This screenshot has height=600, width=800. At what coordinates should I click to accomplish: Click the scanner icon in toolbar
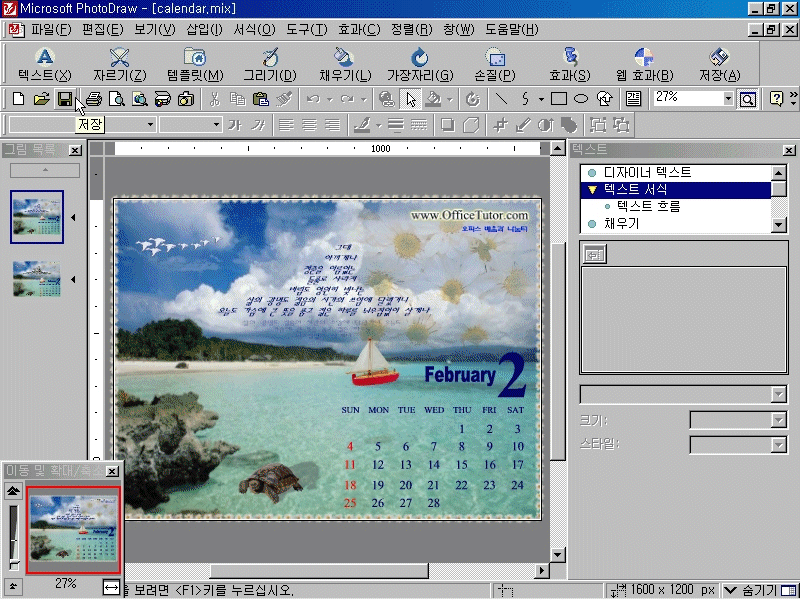tap(163, 98)
